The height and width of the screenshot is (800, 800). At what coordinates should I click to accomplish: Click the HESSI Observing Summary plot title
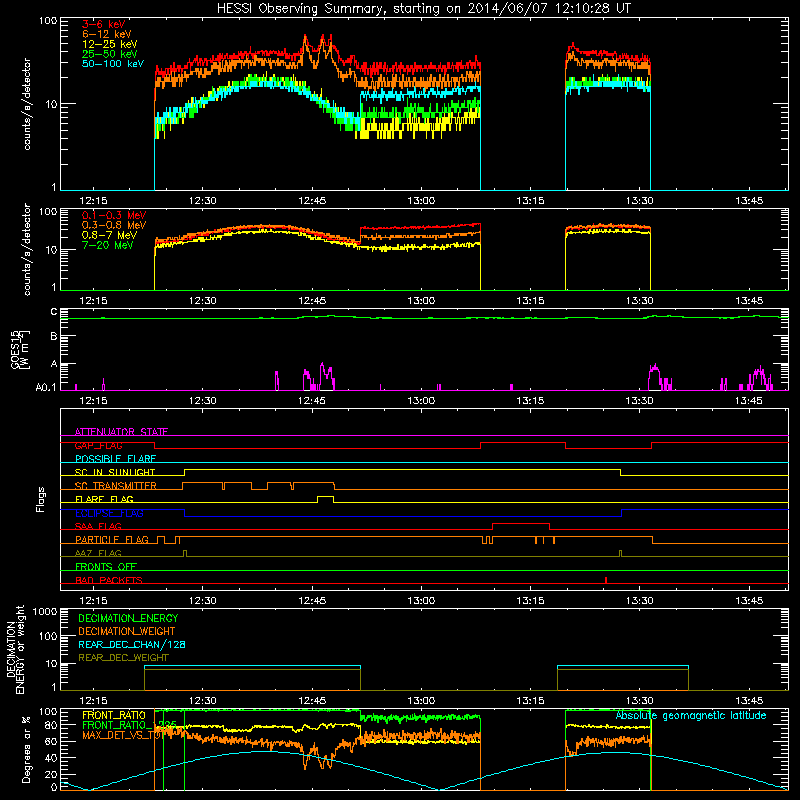coord(423,9)
